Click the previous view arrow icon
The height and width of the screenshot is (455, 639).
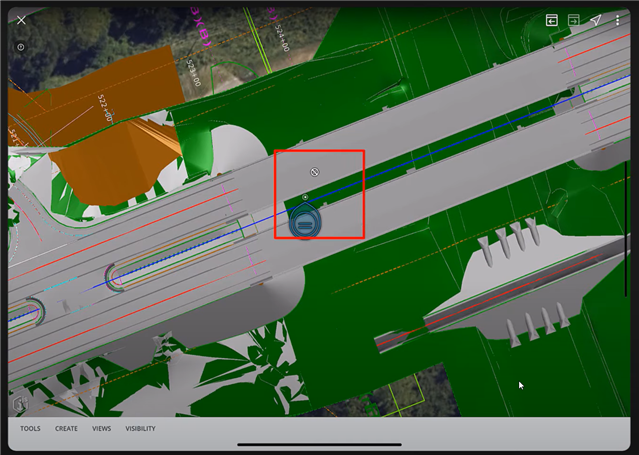[551, 20]
